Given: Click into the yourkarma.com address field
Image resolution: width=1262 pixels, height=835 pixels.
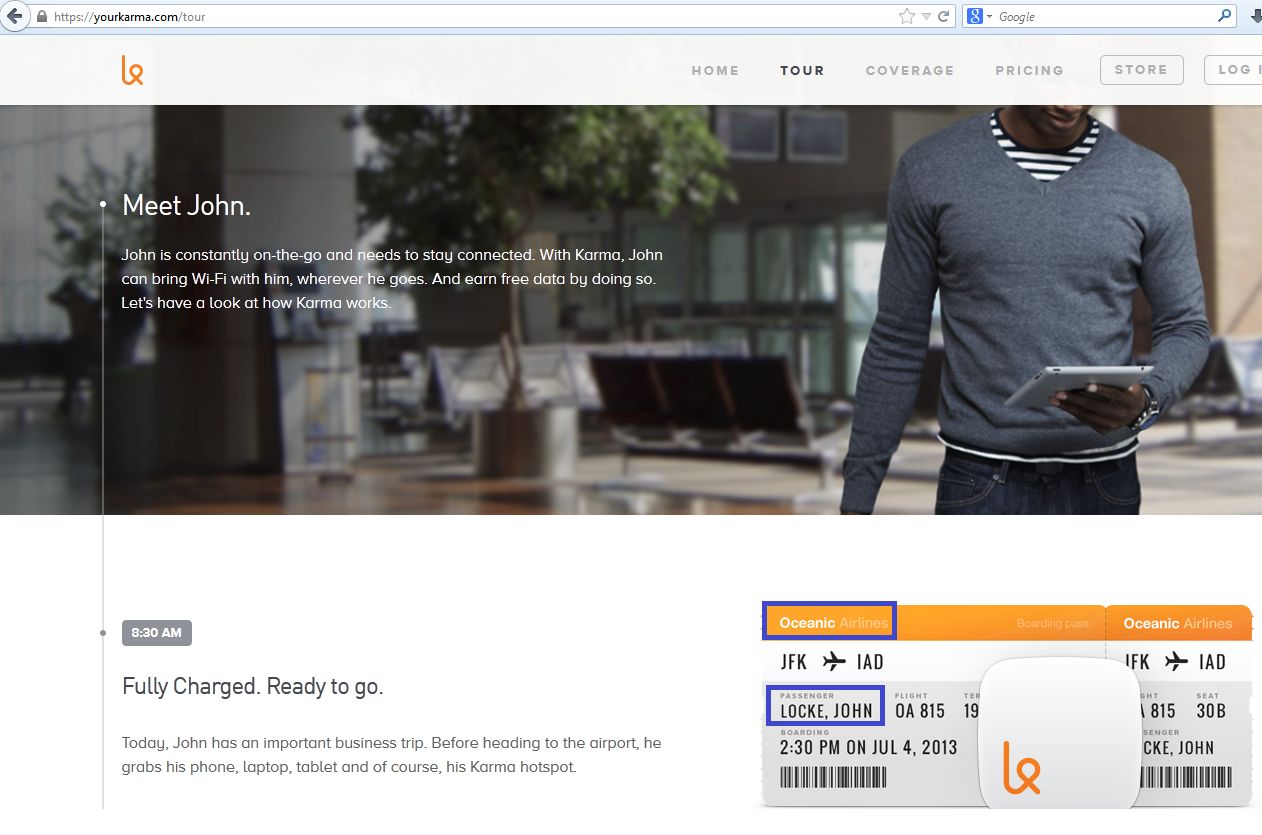Looking at the screenshot, I should [450, 17].
